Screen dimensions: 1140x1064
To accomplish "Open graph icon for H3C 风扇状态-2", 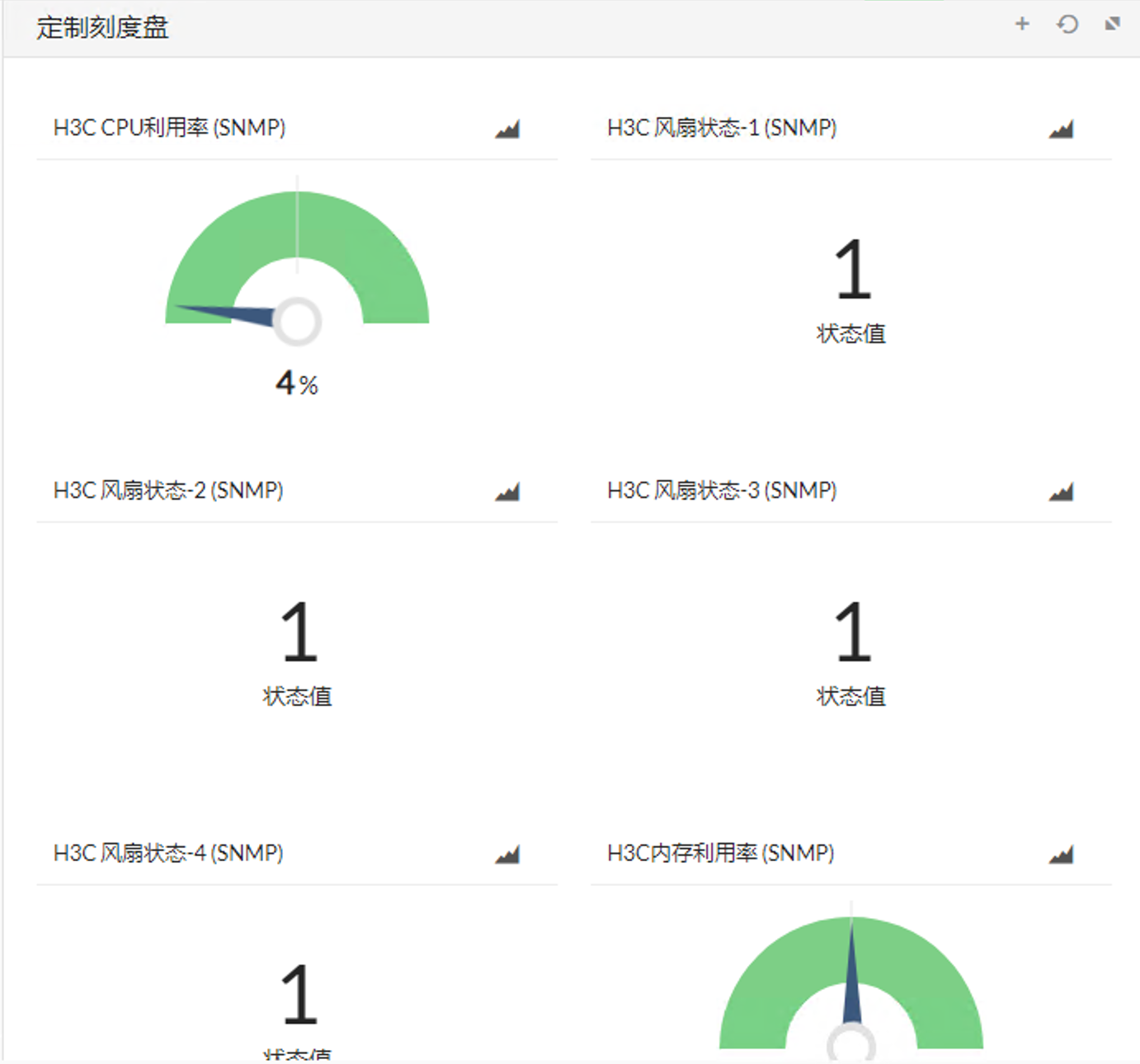I will click(507, 492).
